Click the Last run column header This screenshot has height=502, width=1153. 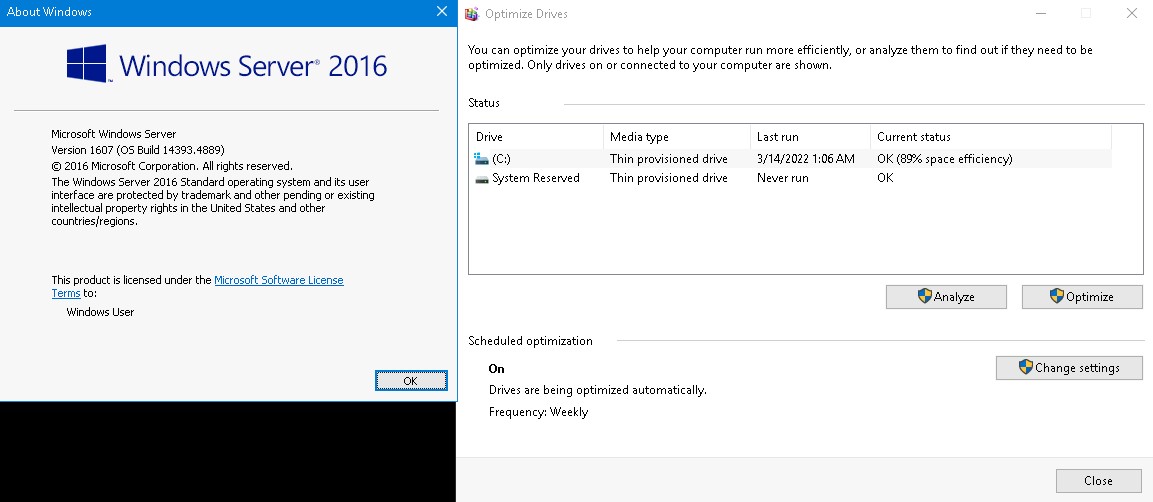810,137
